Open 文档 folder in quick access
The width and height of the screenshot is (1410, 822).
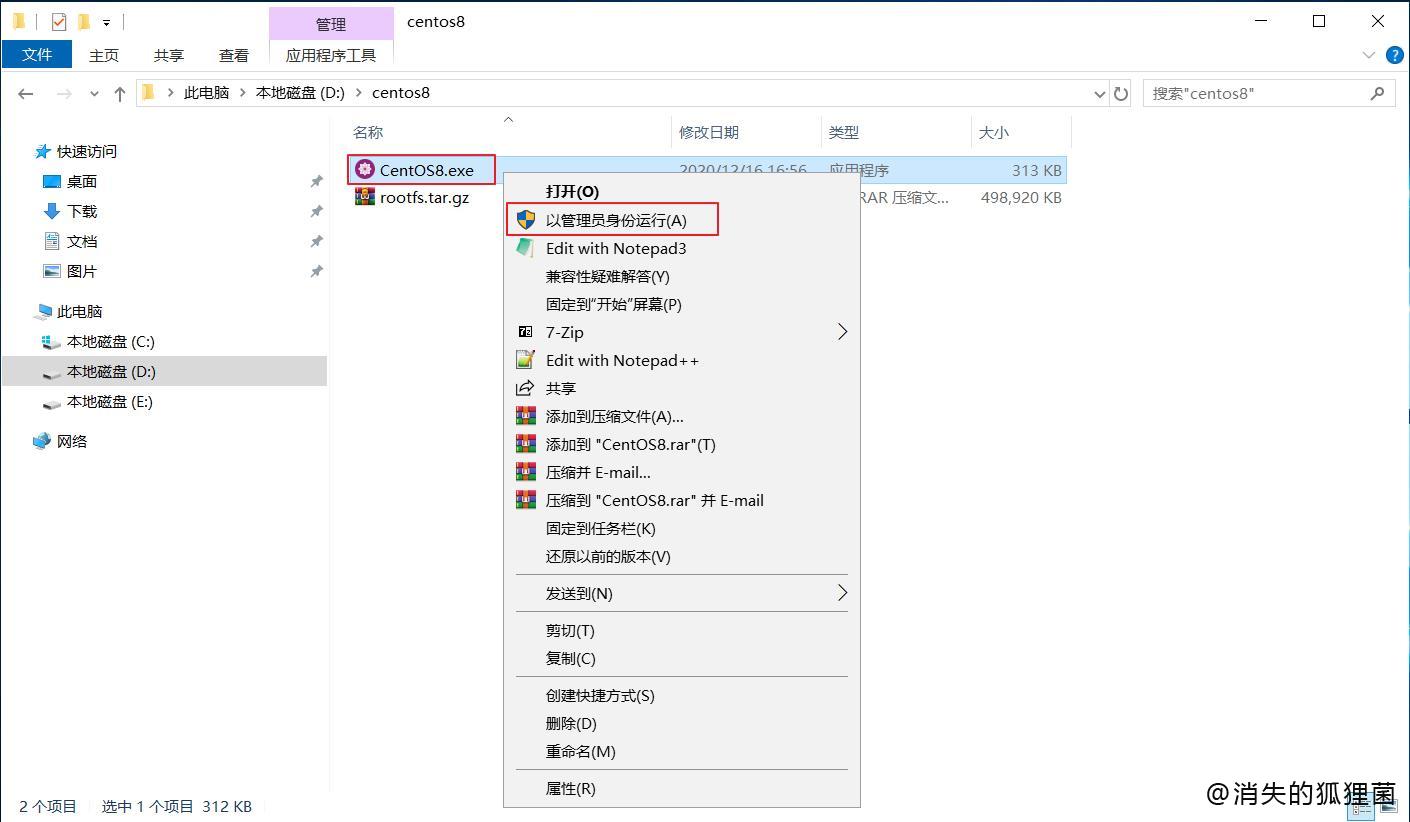click(x=81, y=241)
